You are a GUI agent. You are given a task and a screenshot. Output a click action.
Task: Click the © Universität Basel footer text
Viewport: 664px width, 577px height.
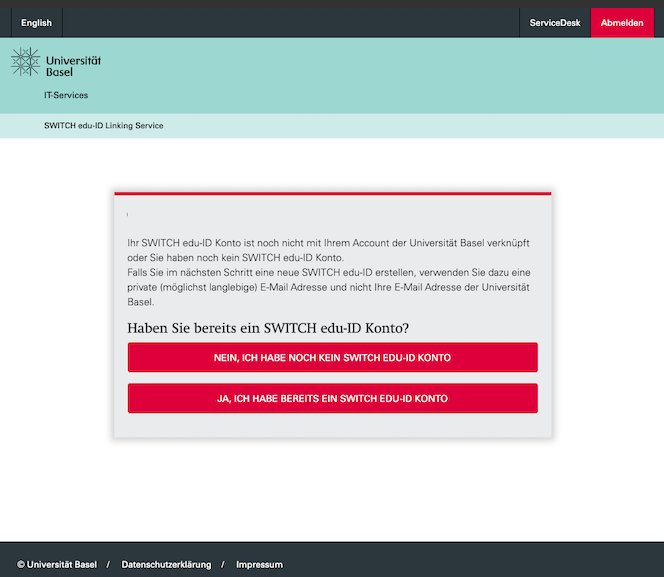click(57, 565)
